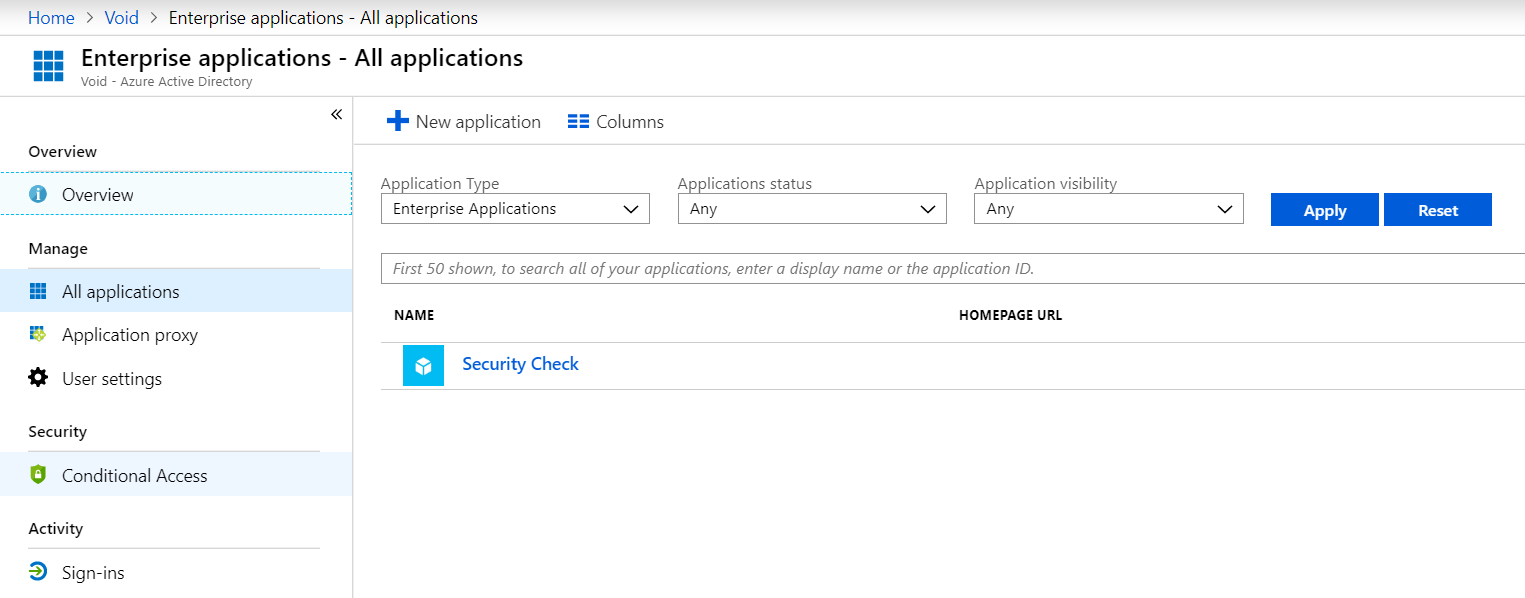
Task: Click New application text in toolbar
Action: coord(478,121)
